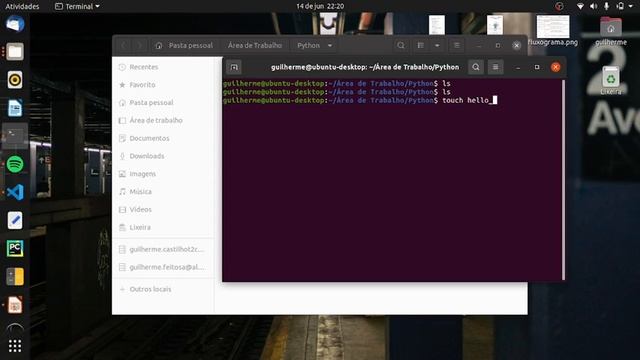
Task: Select the guilherme home folder on desktop
Action: pyautogui.click(x=611, y=31)
